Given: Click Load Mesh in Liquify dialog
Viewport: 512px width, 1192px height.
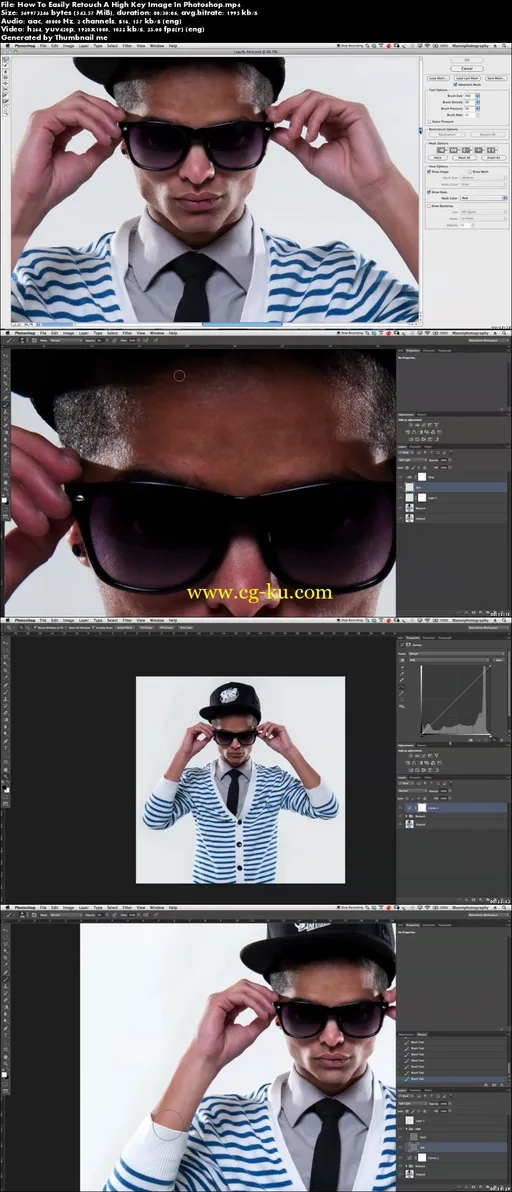Looking at the screenshot, I should 438,78.
